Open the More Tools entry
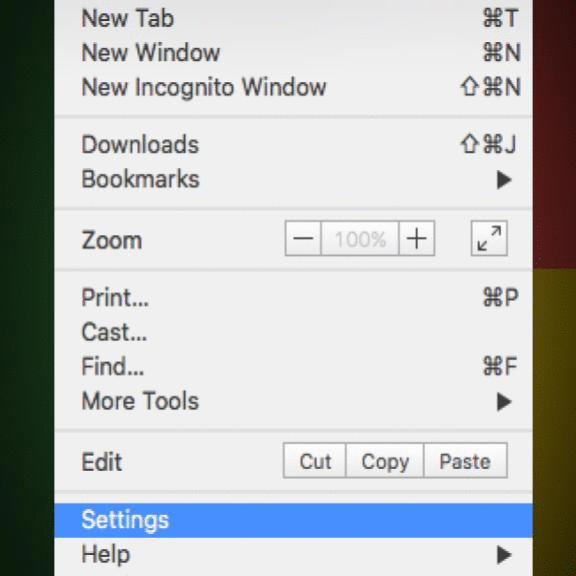The width and height of the screenshot is (576, 576). tap(294, 401)
